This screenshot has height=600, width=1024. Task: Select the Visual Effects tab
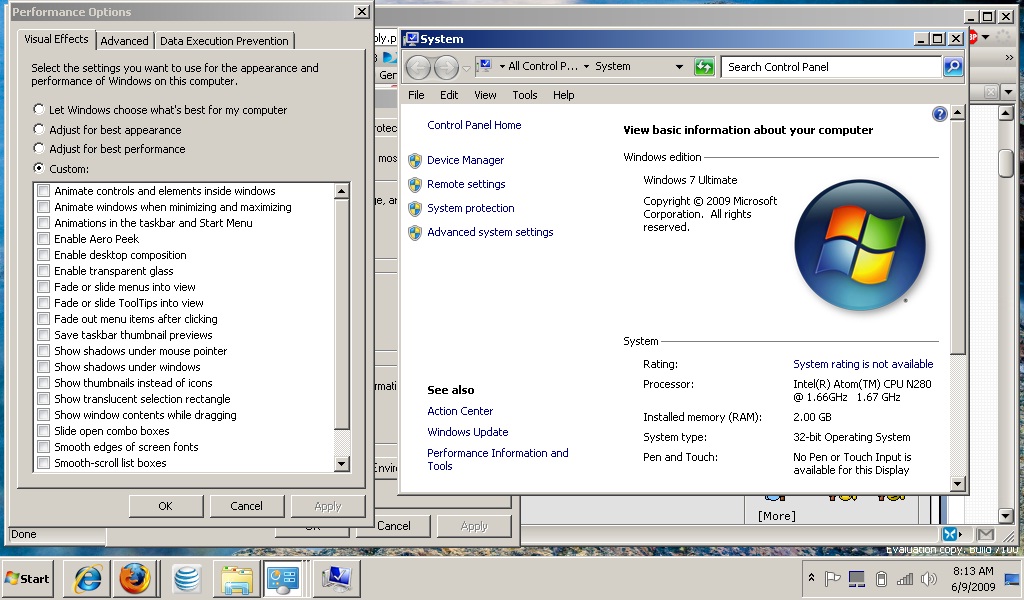coord(56,39)
